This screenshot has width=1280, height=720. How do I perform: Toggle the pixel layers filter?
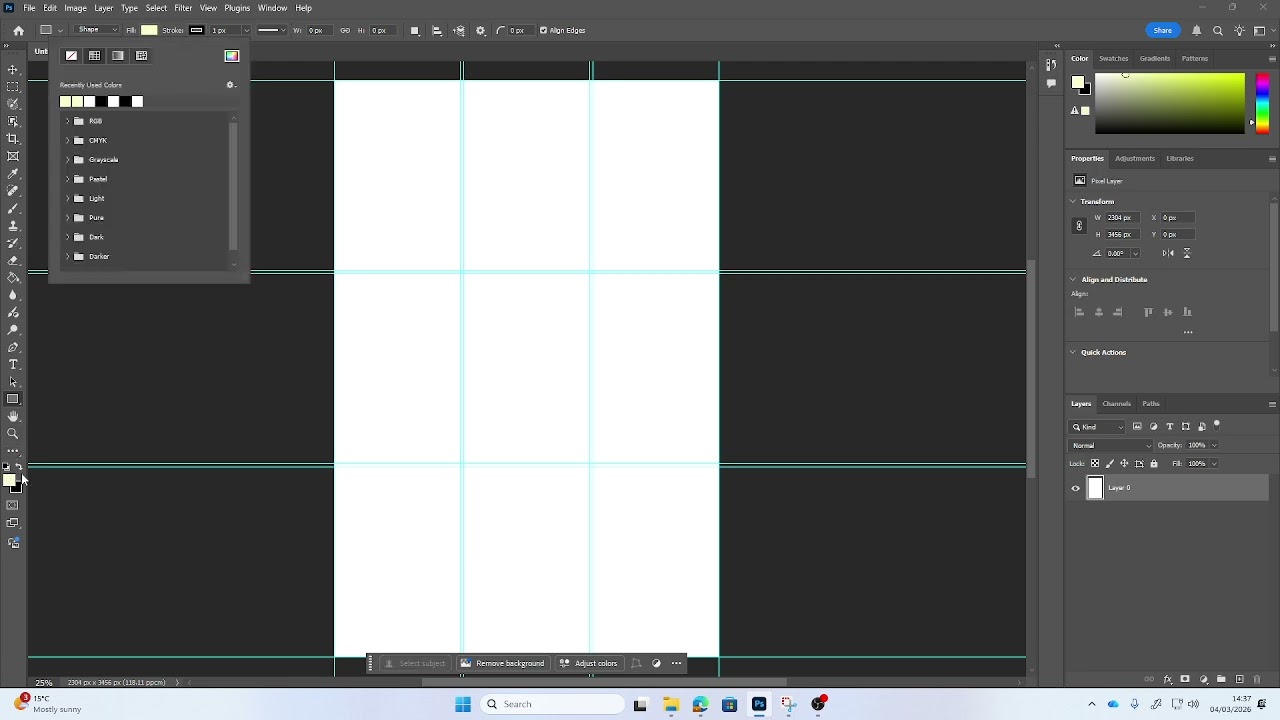(1137, 427)
